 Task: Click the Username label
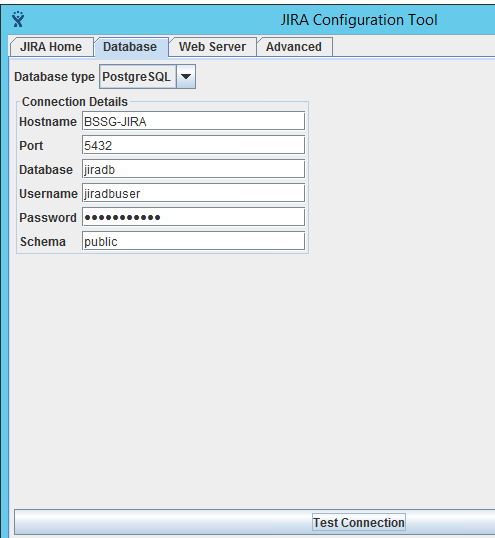tap(48, 194)
